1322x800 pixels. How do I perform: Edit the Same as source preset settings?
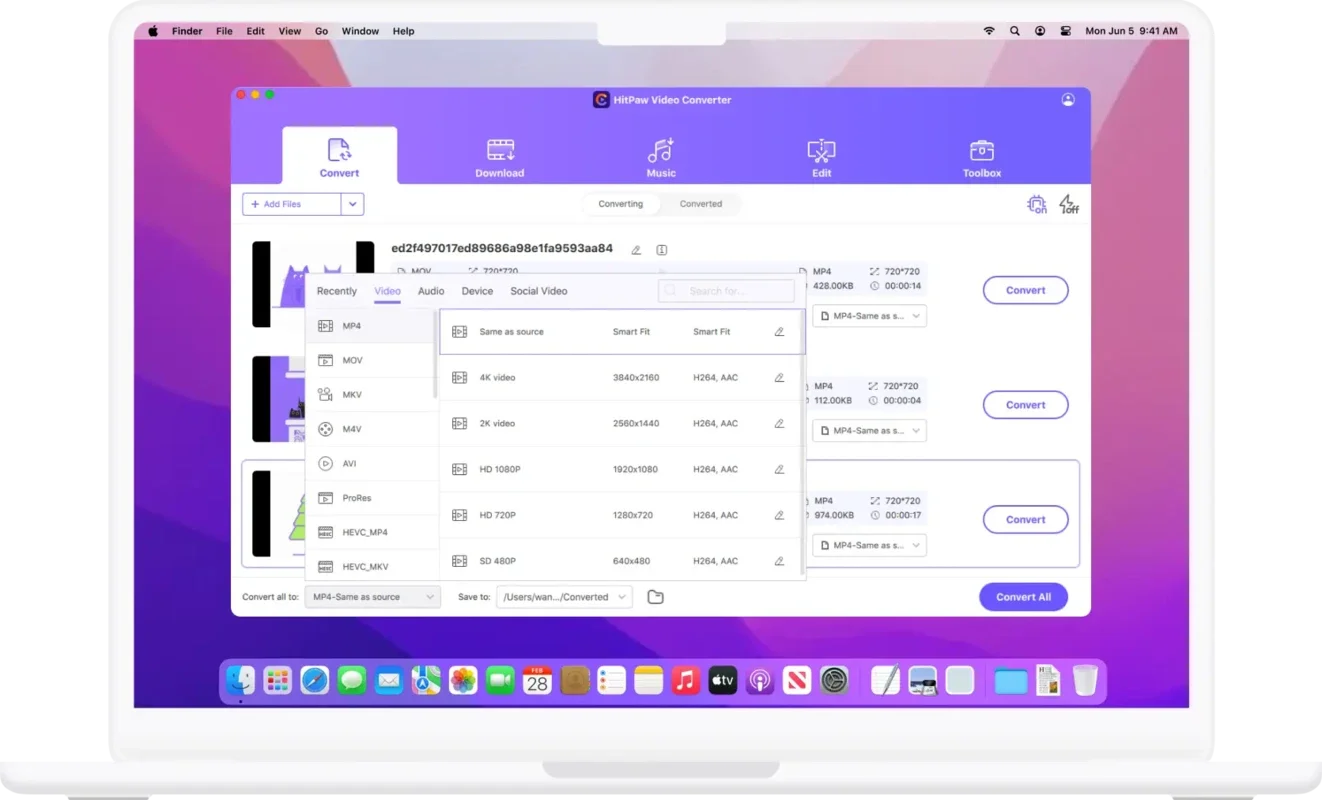tap(779, 332)
